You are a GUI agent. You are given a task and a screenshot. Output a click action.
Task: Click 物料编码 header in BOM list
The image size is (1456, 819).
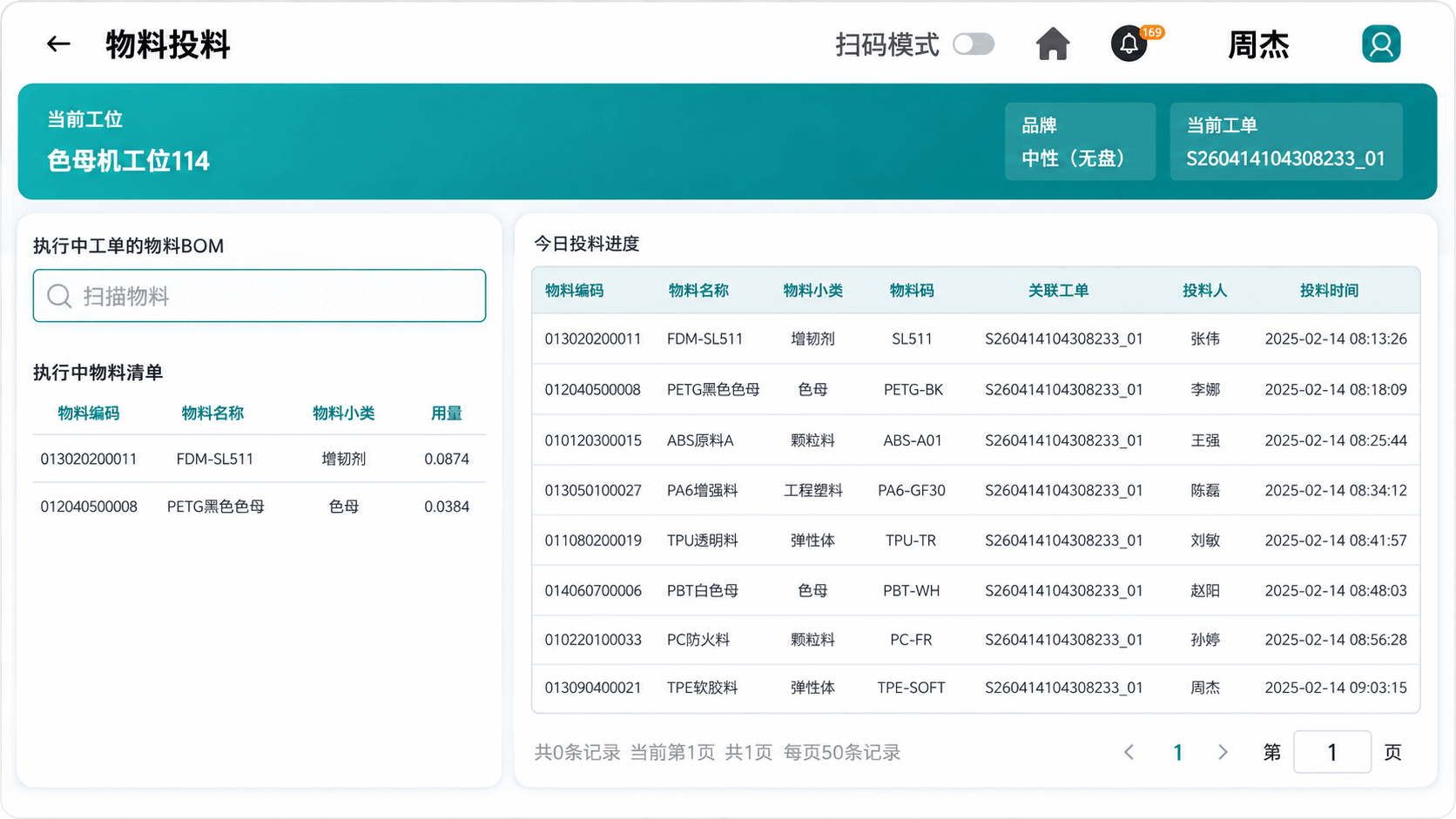(x=89, y=413)
